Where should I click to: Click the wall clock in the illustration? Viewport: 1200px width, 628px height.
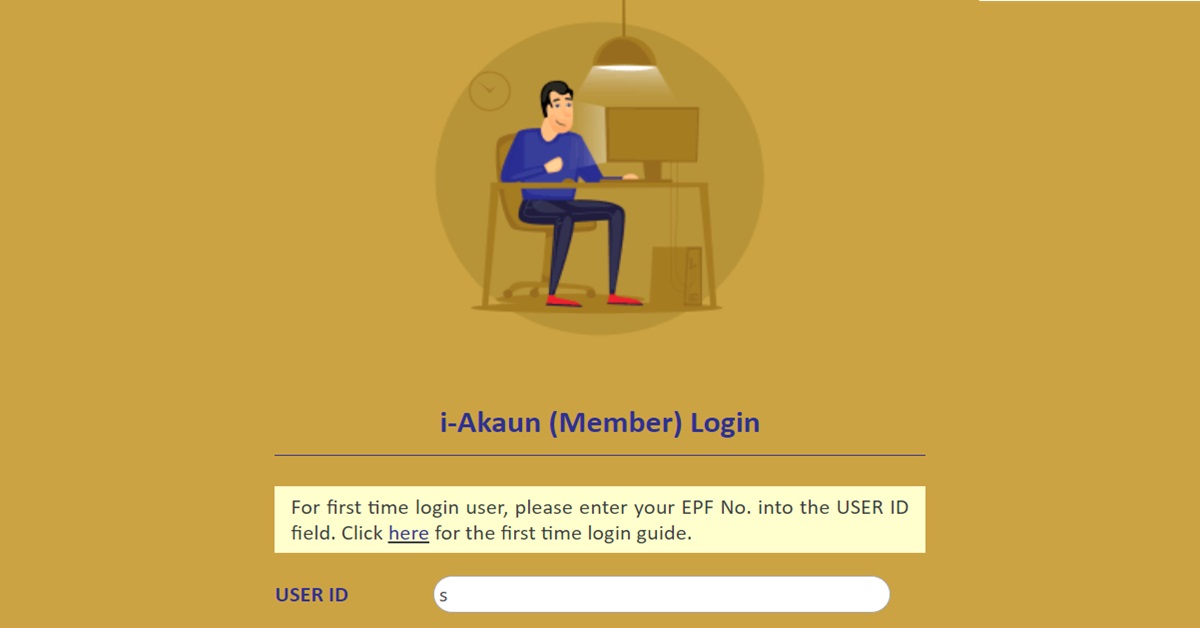(489, 91)
